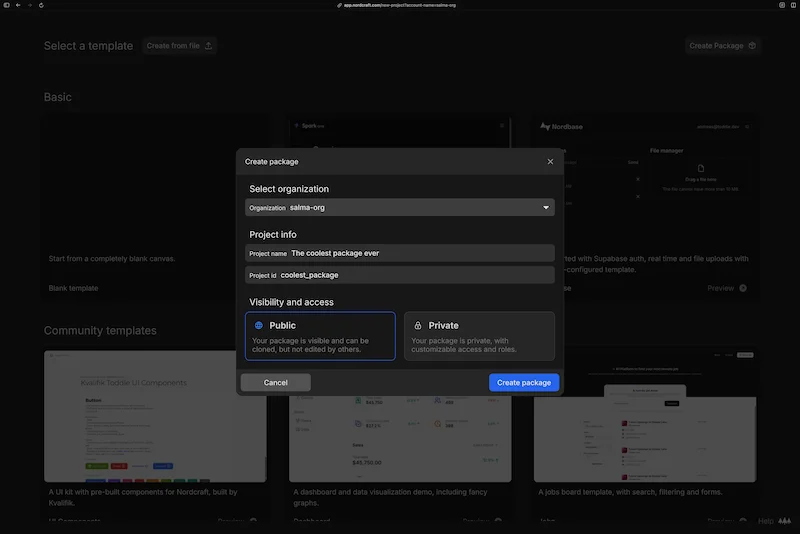Click the lock icon on the Private option
The image size is (800, 534).
coord(418,325)
